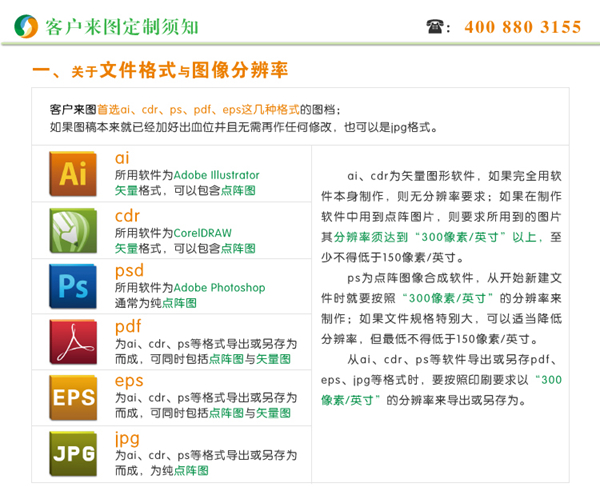
Task: Click the yellow EPS format icon
Action: tap(72, 397)
